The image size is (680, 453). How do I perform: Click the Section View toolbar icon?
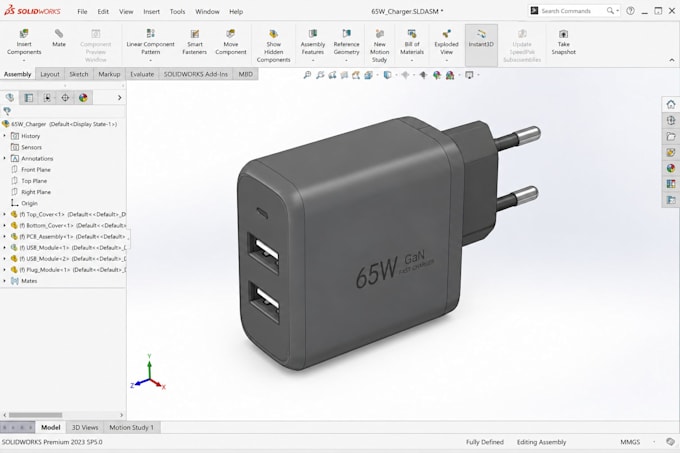point(344,75)
